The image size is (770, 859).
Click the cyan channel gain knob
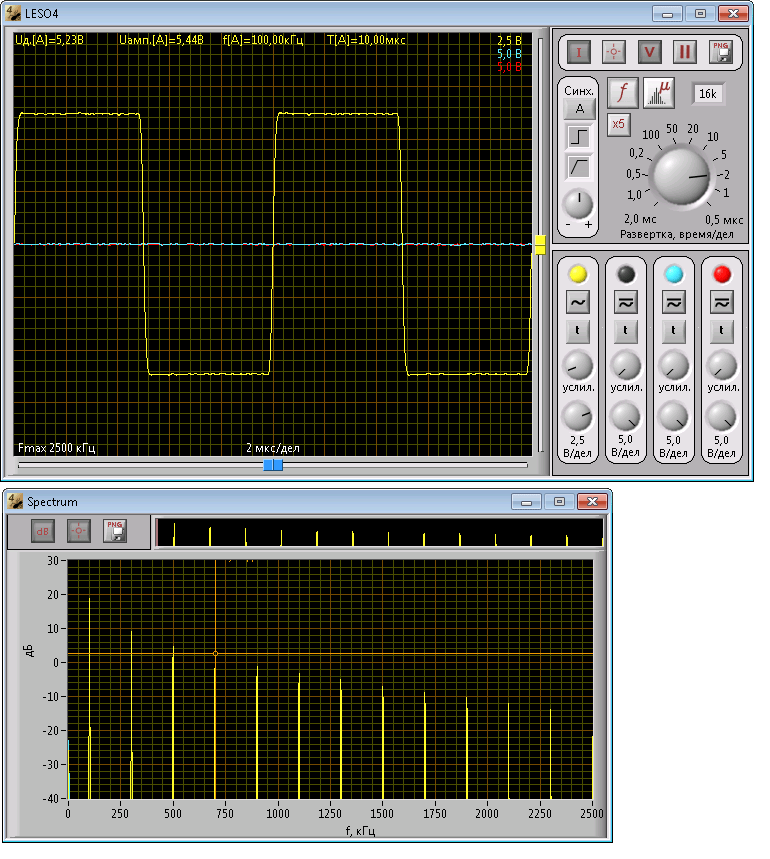point(674,366)
